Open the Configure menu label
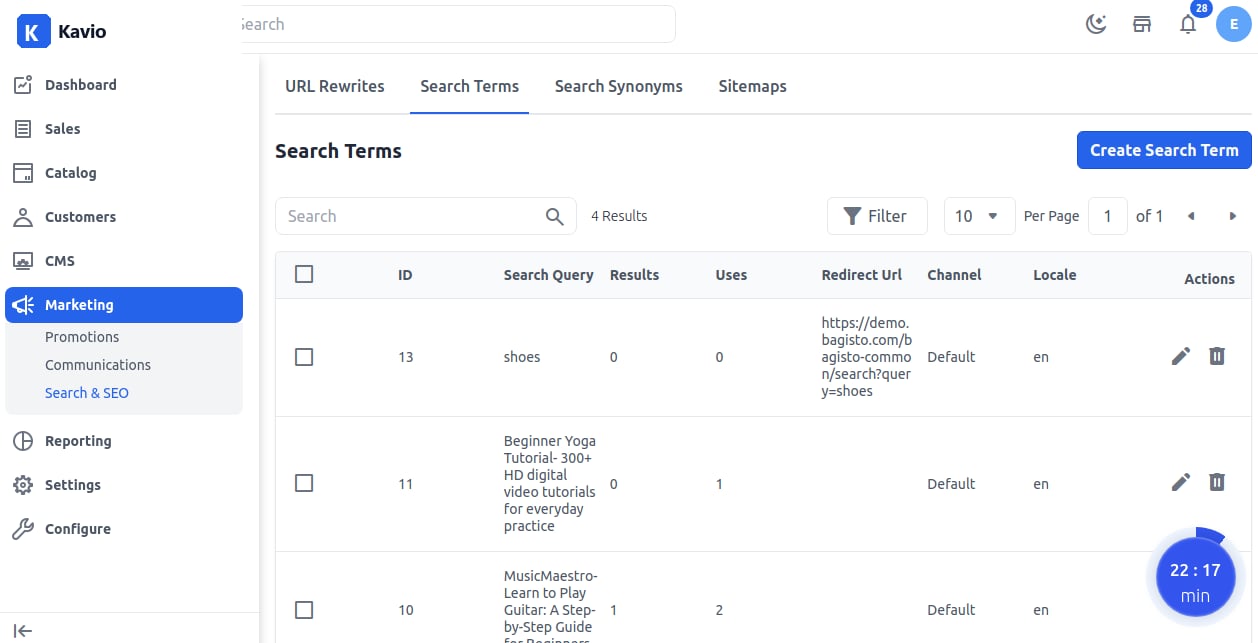 pyautogui.click(x=78, y=529)
